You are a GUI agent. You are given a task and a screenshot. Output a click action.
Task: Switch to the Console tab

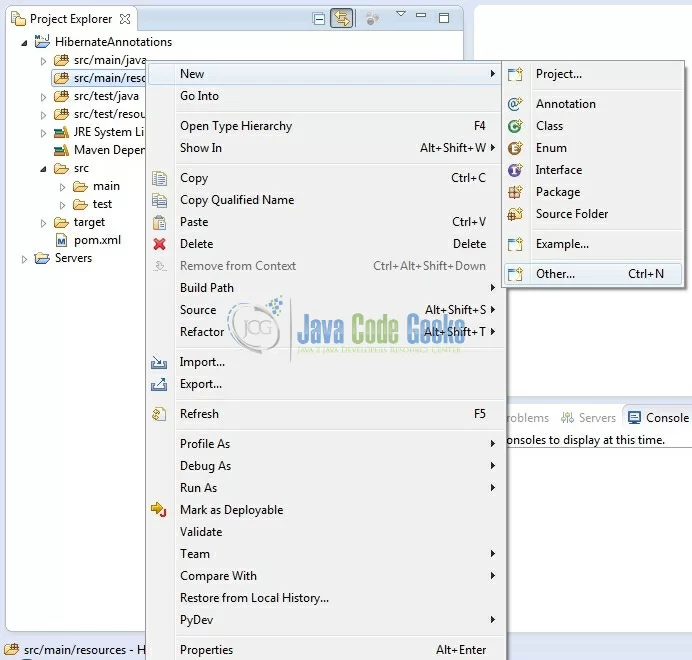click(x=658, y=418)
